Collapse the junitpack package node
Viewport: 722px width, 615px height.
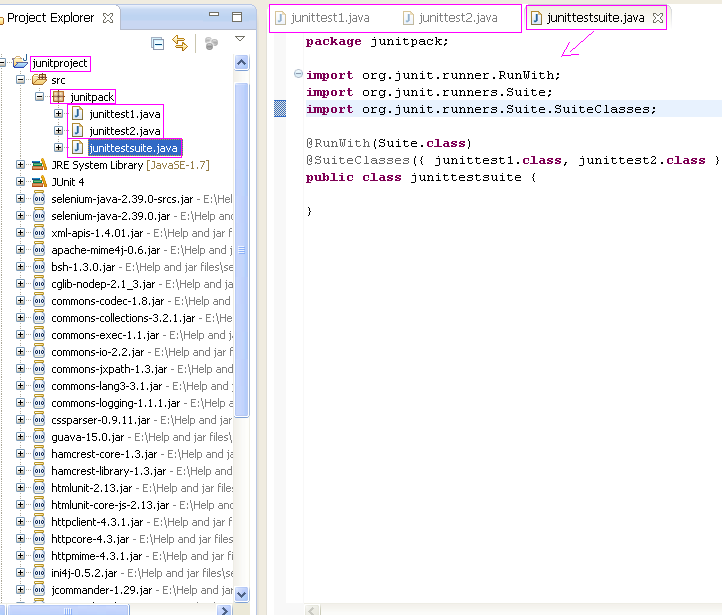click(40, 97)
